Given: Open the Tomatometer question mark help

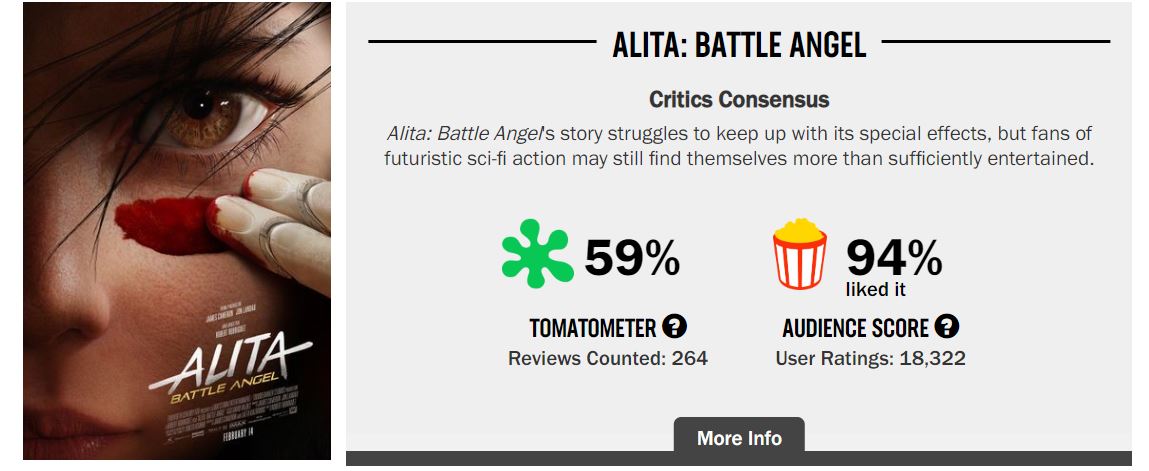Looking at the screenshot, I should click(x=675, y=327).
